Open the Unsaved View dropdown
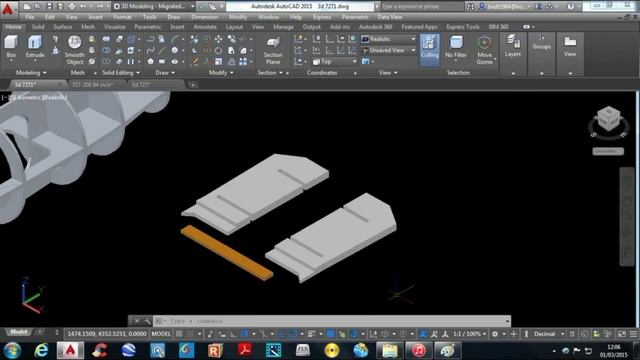The image size is (640, 360). pyautogui.click(x=389, y=50)
